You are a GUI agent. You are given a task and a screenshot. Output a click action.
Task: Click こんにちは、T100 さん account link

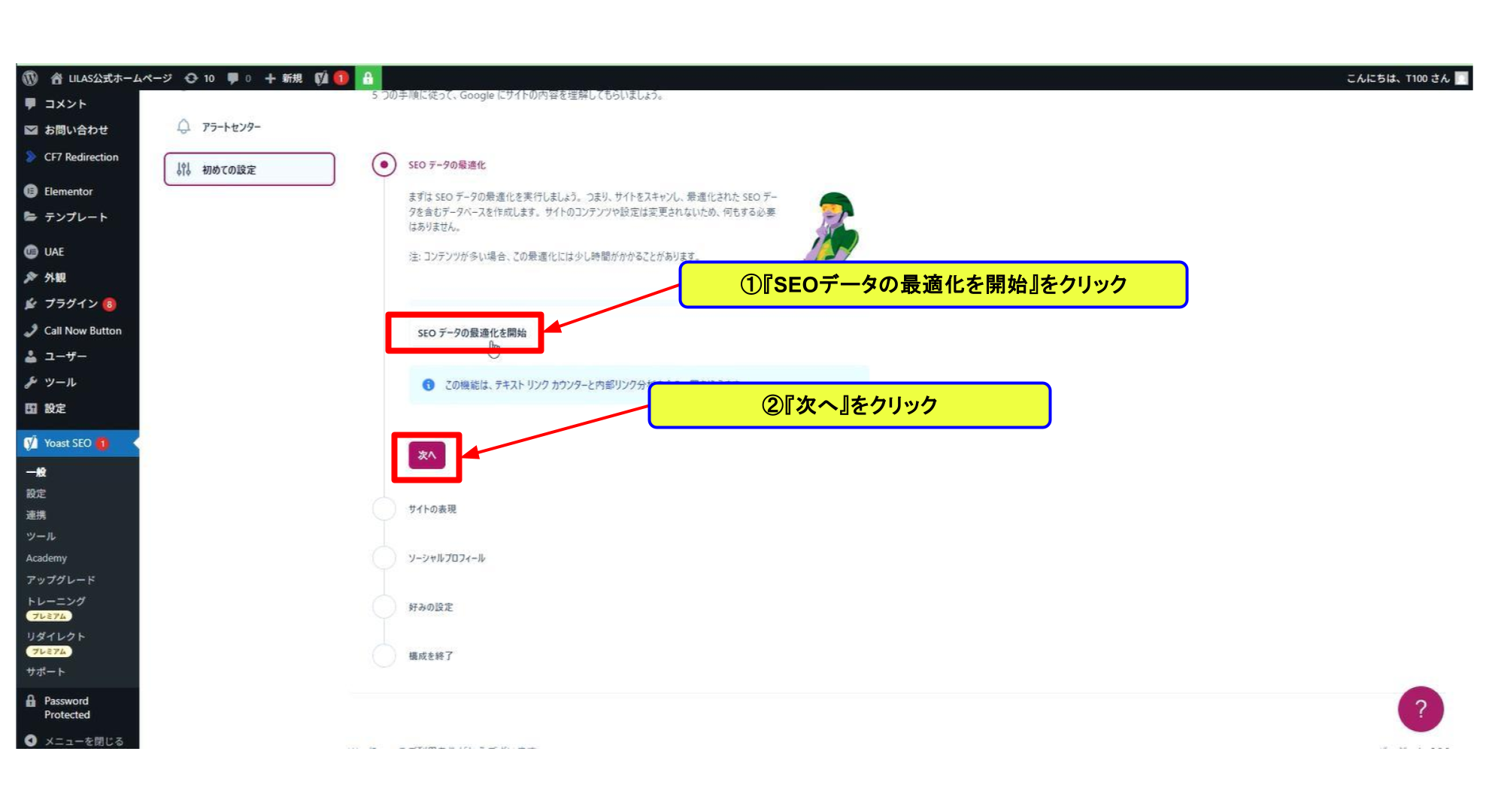(x=1397, y=78)
